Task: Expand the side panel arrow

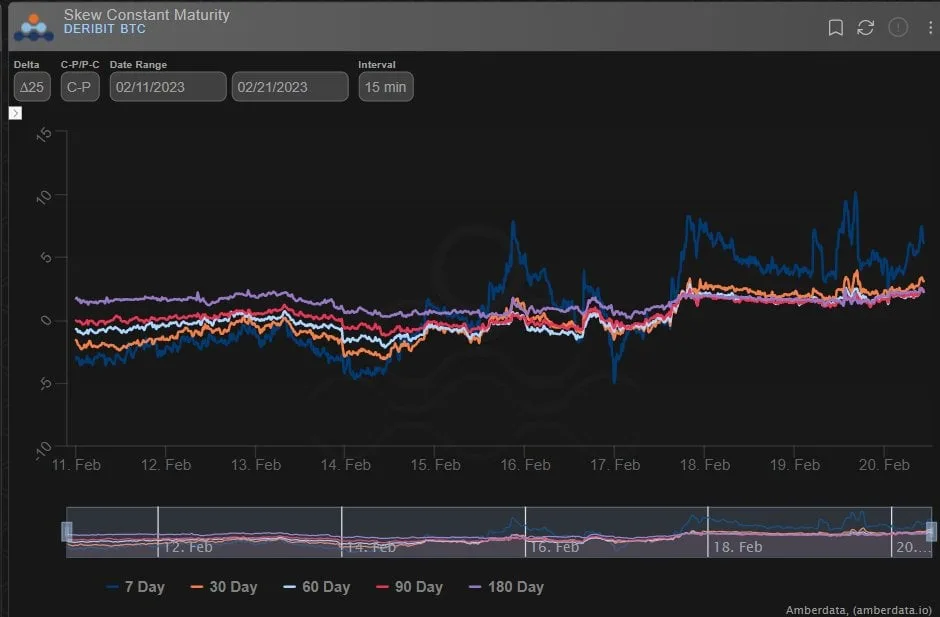Action: [x=16, y=113]
